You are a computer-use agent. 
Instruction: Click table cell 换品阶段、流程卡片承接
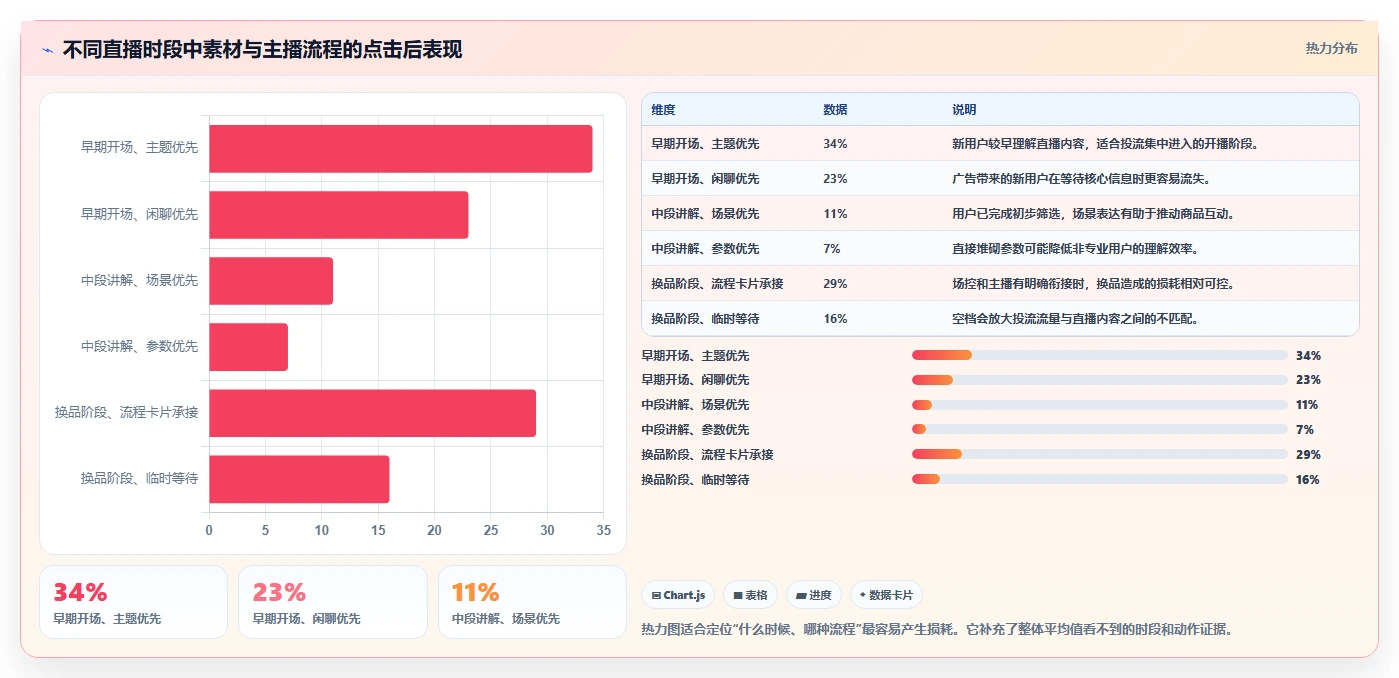click(717, 284)
